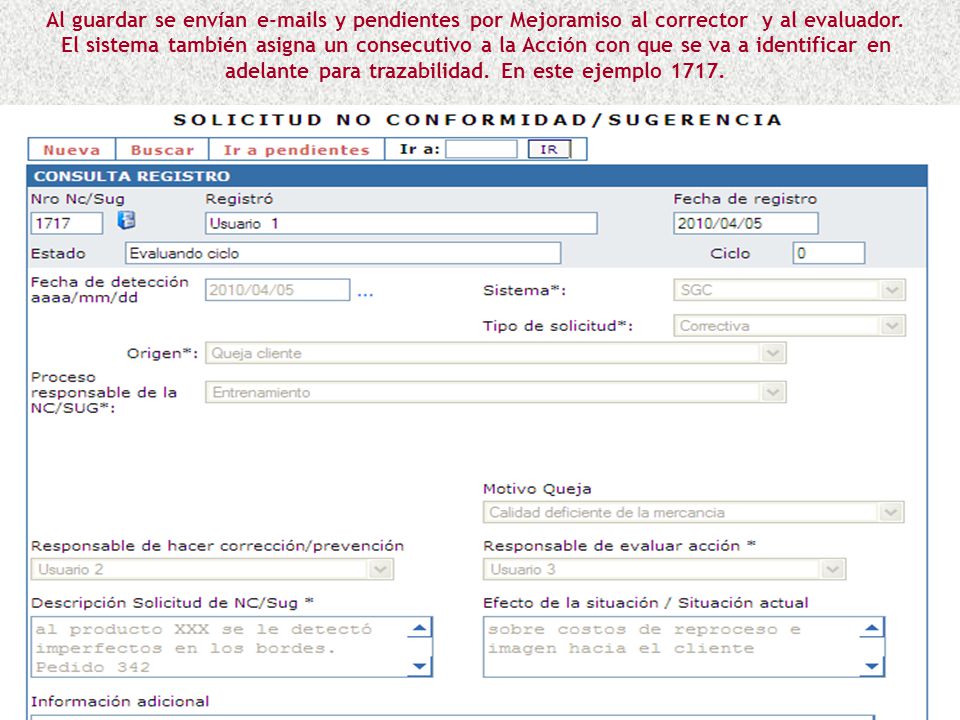960x720 pixels.
Task: Click up arrow in Efecto de la situación scrollbar
Action: coord(872,628)
